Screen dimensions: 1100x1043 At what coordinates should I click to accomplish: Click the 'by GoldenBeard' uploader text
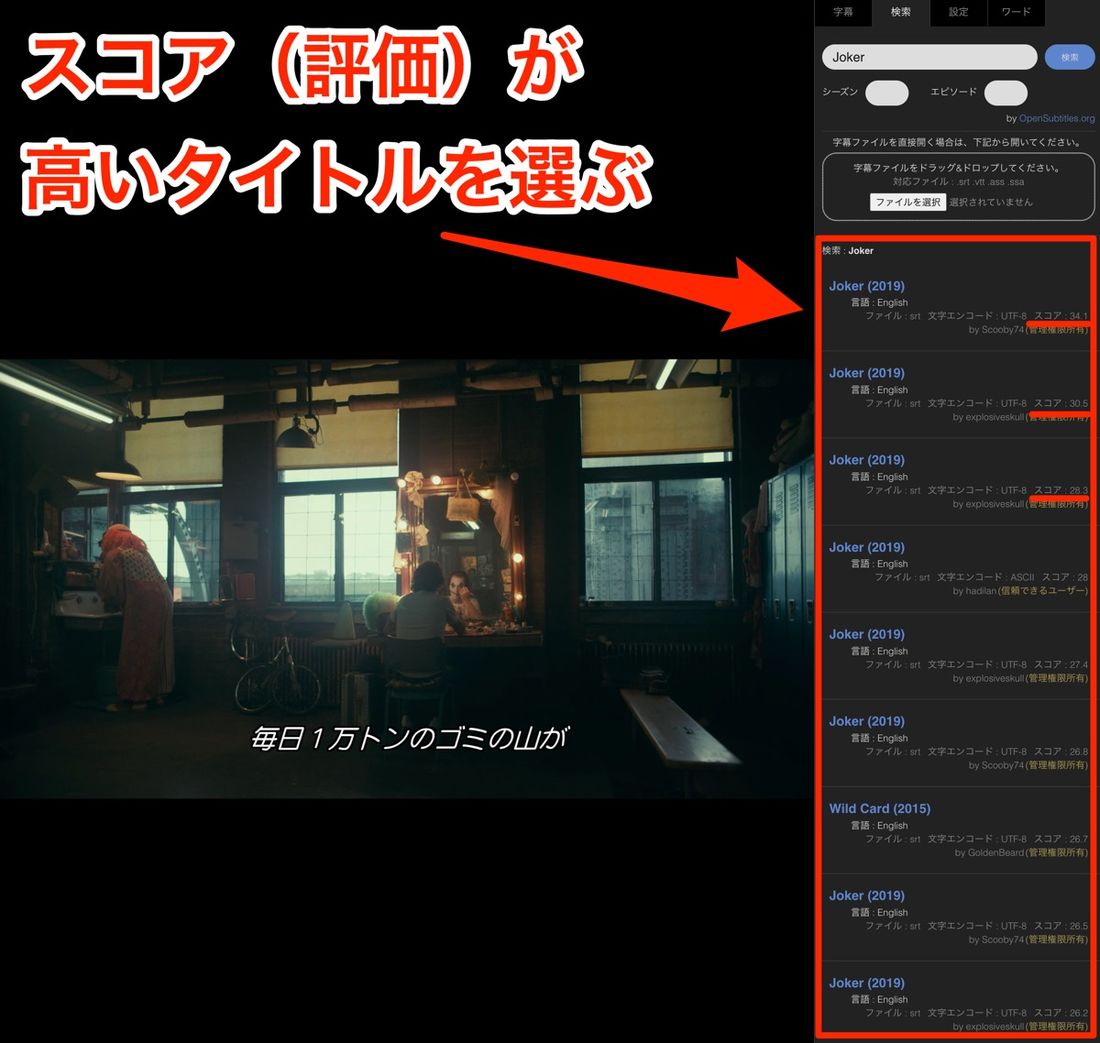pyautogui.click(x=989, y=852)
